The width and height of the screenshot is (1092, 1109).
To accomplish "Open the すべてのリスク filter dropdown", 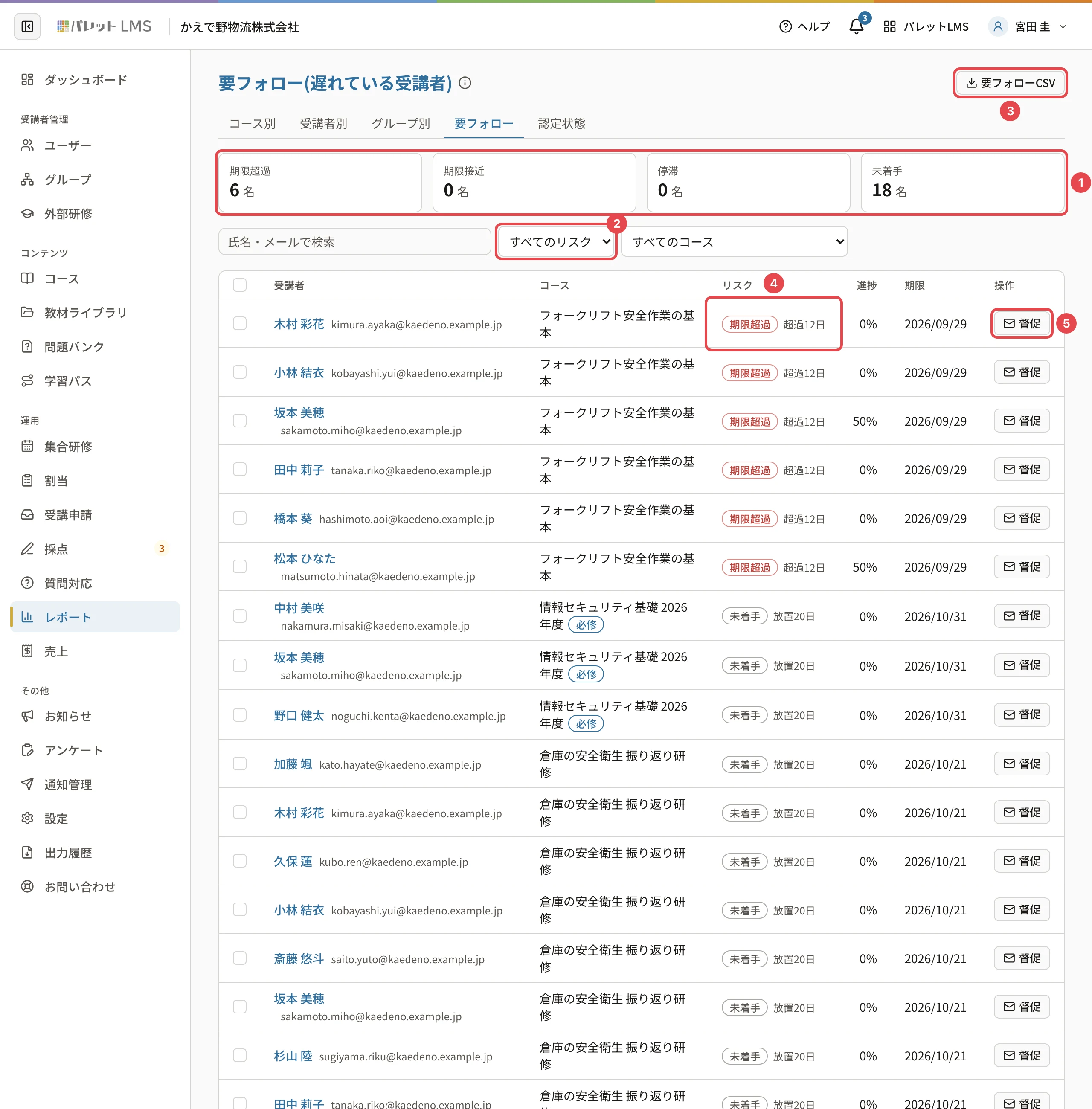I will (556, 242).
